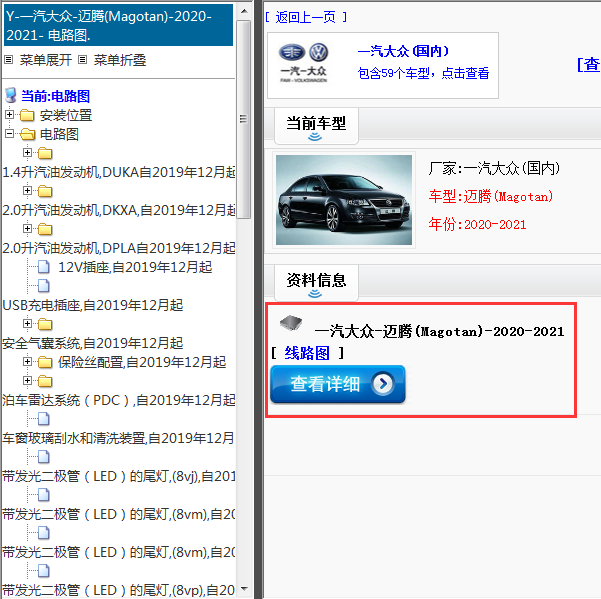Click the 安装位置 tree label

[x=66, y=115]
